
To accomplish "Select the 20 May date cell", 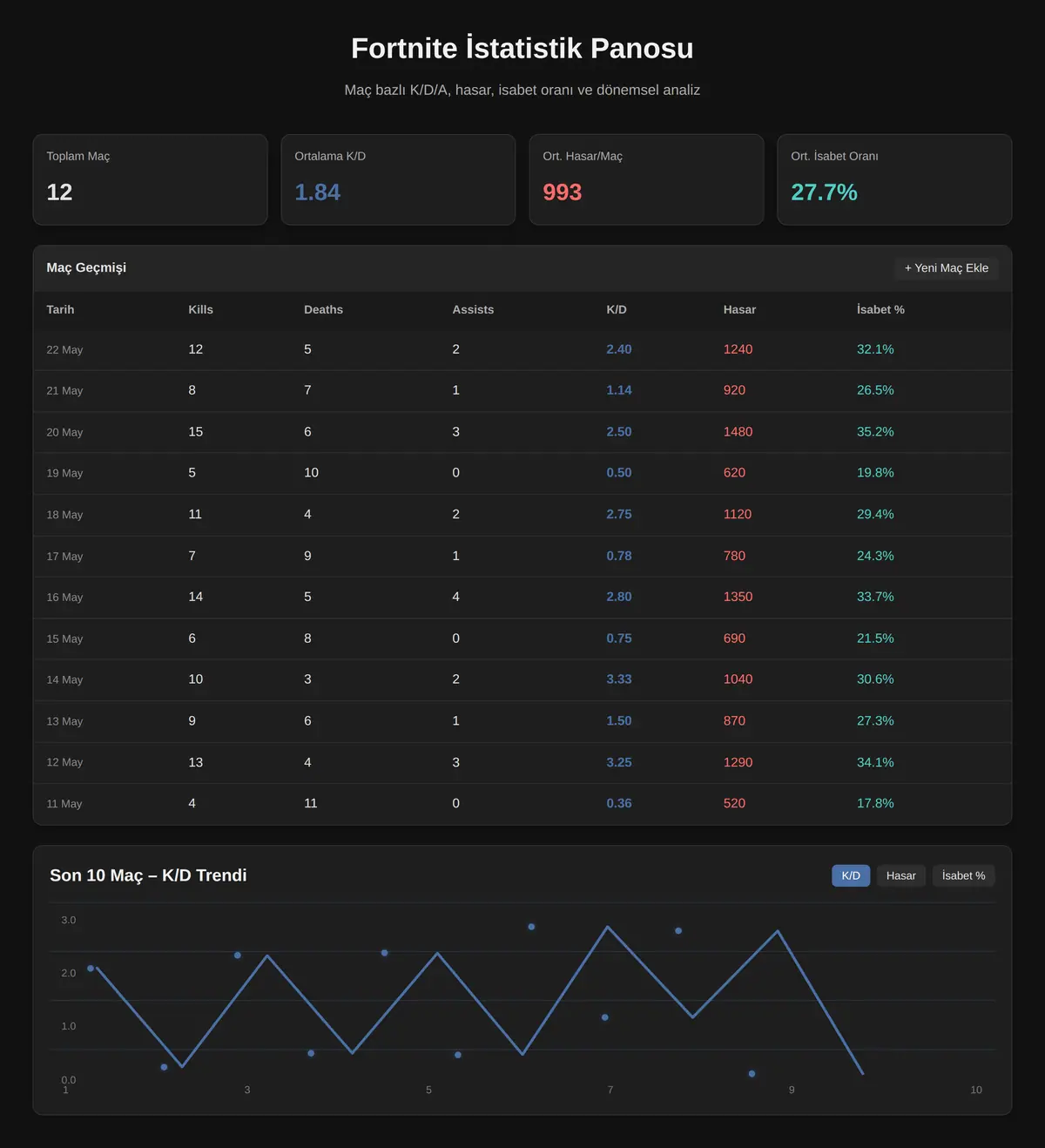I will click(x=64, y=432).
